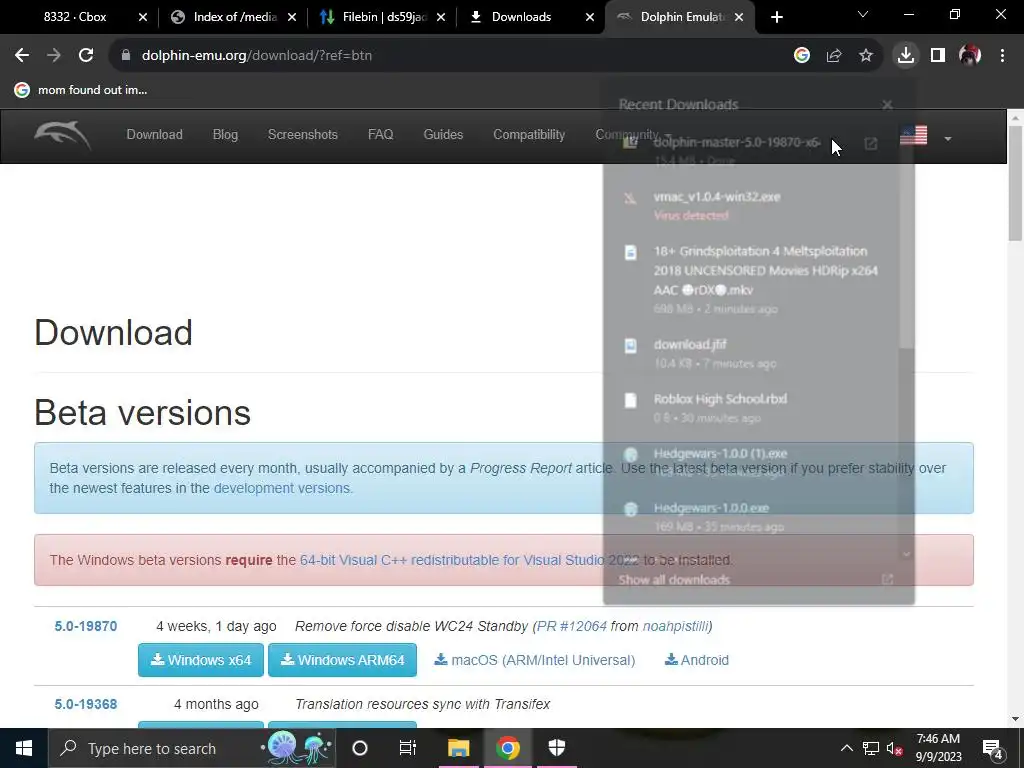Share this page using the share icon
This screenshot has width=1024, height=768.
pyautogui.click(x=834, y=56)
